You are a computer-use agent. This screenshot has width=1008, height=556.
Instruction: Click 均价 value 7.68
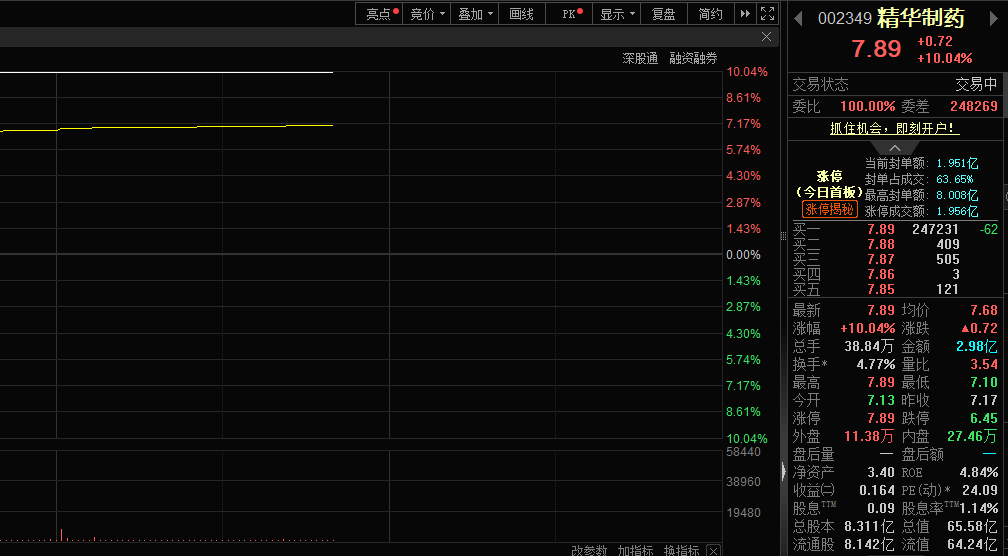point(984,310)
